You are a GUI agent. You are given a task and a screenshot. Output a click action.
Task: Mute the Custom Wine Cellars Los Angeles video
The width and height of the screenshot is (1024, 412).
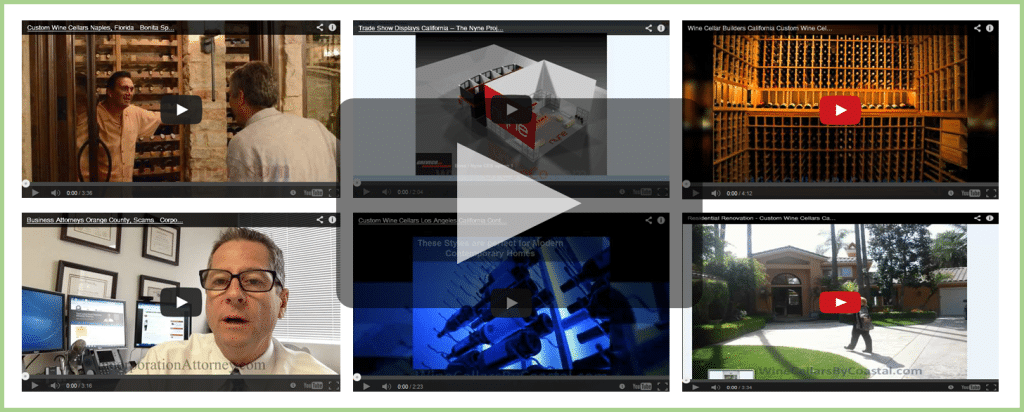pos(387,387)
